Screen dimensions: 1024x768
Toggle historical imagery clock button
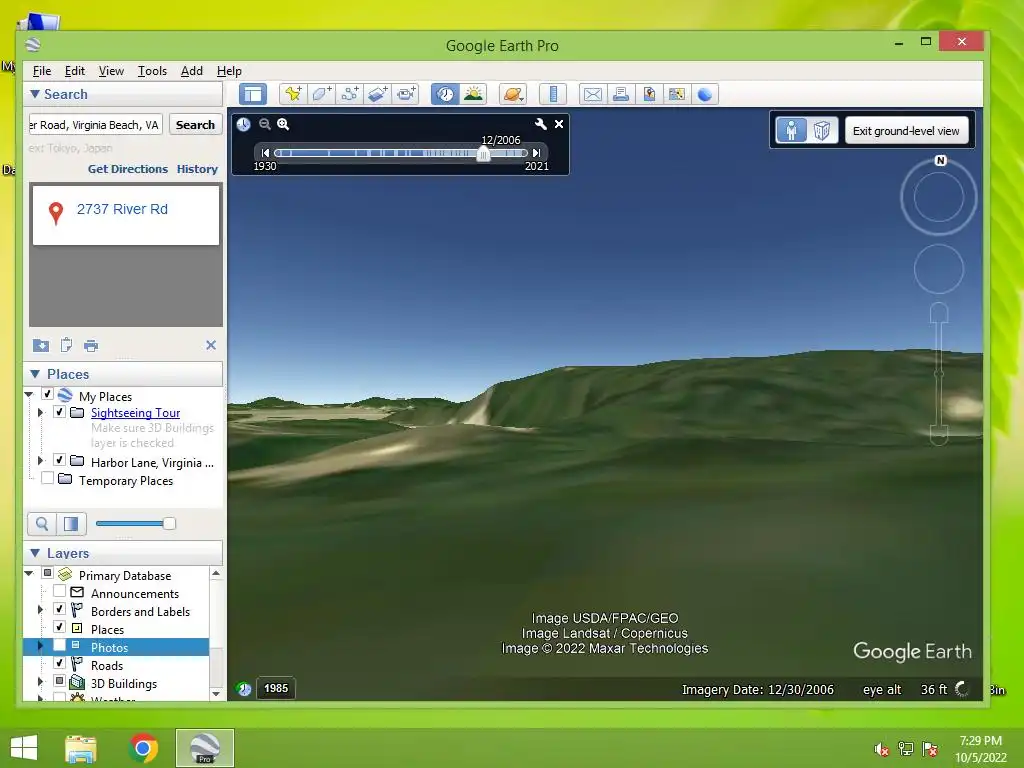445,94
